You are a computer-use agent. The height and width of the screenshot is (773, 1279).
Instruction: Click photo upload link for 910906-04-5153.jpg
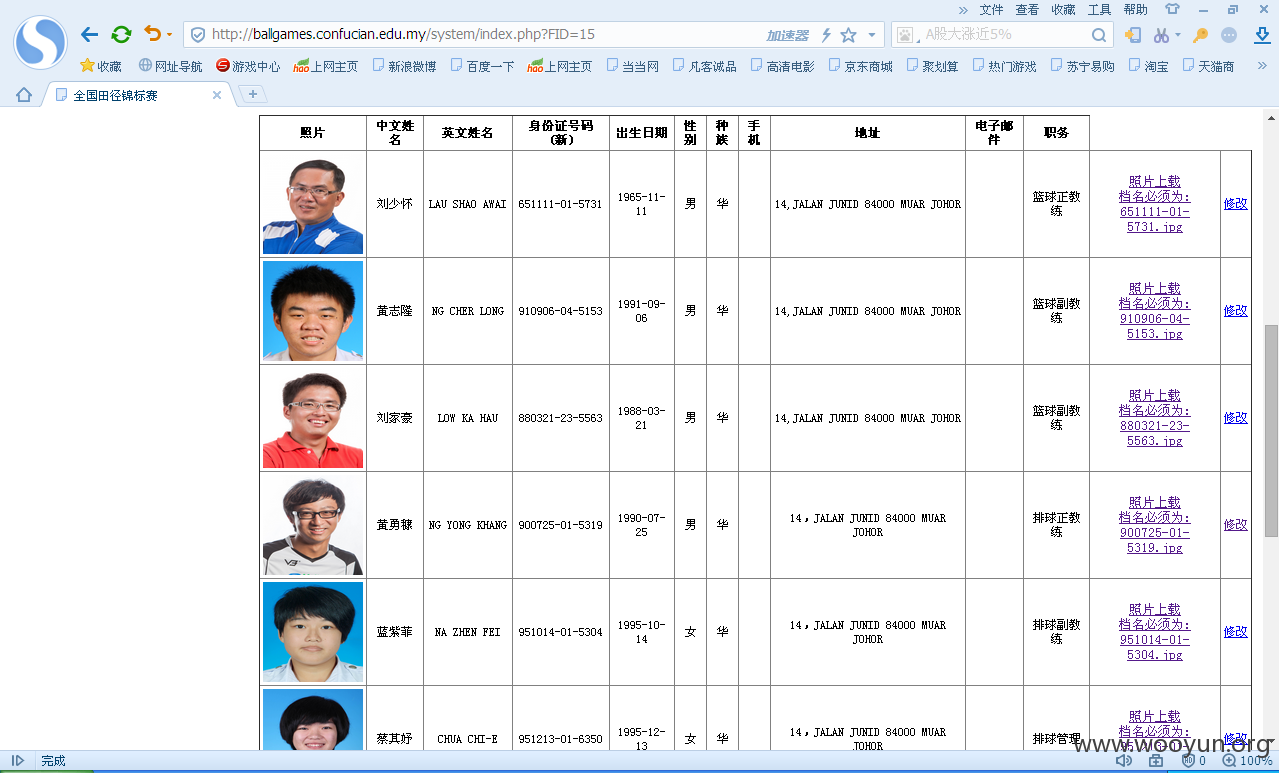[x=1155, y=311]
